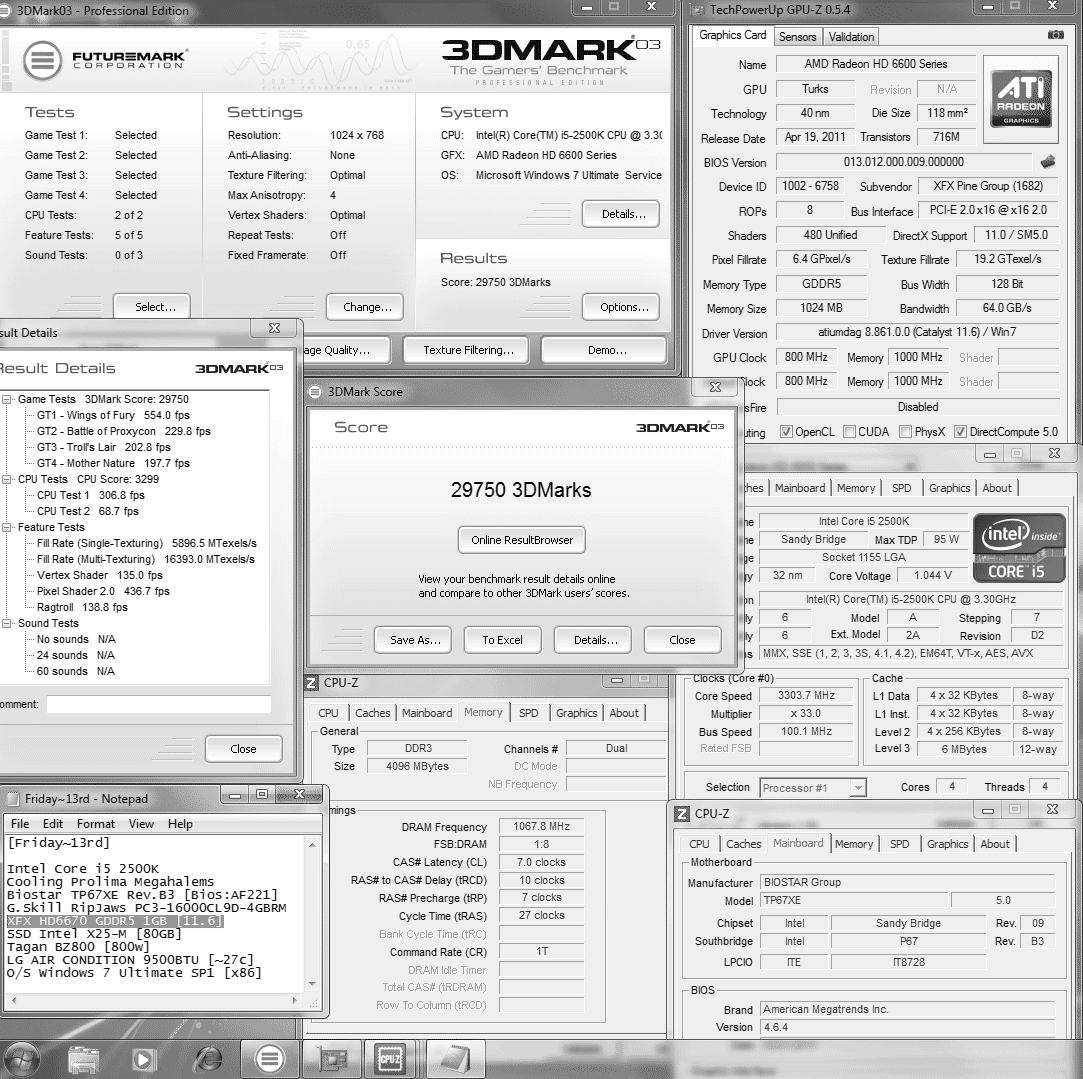Click the Comment input field in Result Details
Image resolution: width=1083 pixels, height=1079 pixels.
click(x=158, y=705)
